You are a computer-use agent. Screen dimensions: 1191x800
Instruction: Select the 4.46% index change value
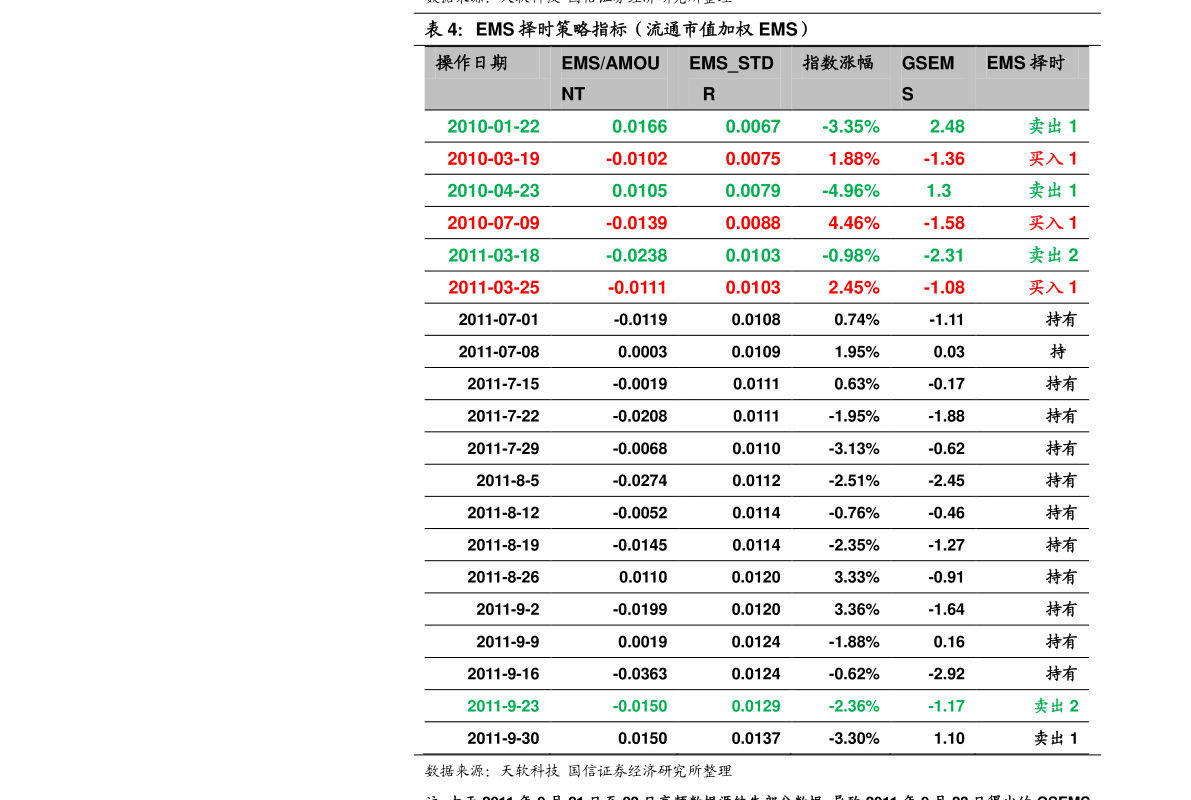tap(854, 223)
